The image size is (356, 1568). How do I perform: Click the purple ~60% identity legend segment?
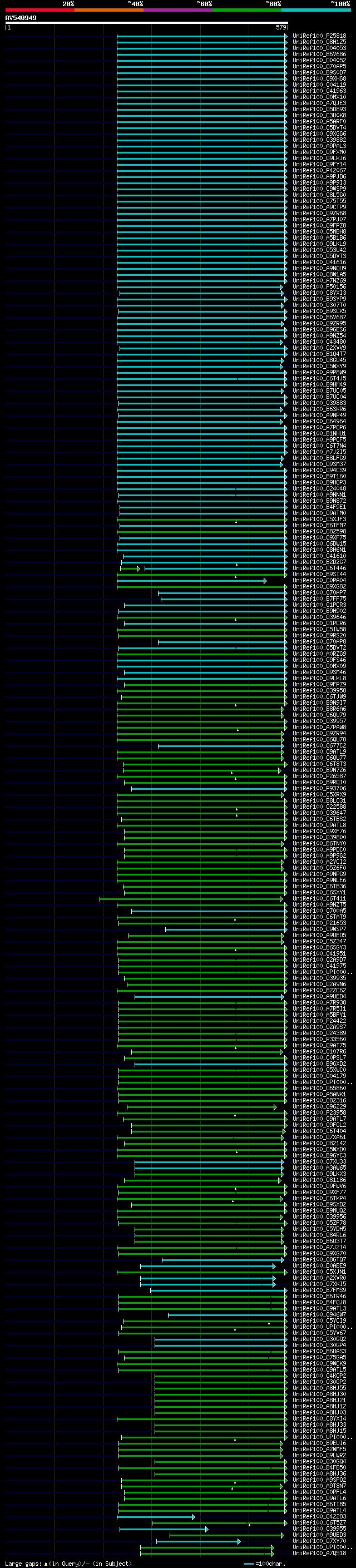click(x=179, y=11)
